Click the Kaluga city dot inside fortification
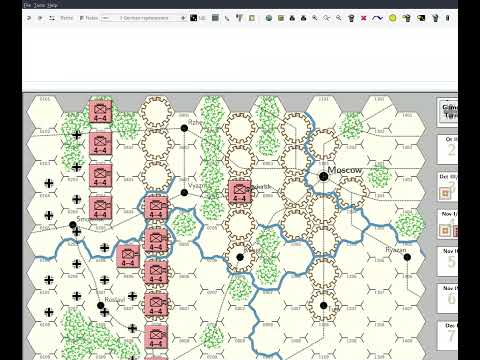Viewport: 480px width, 360px height. tap(240, 257)
